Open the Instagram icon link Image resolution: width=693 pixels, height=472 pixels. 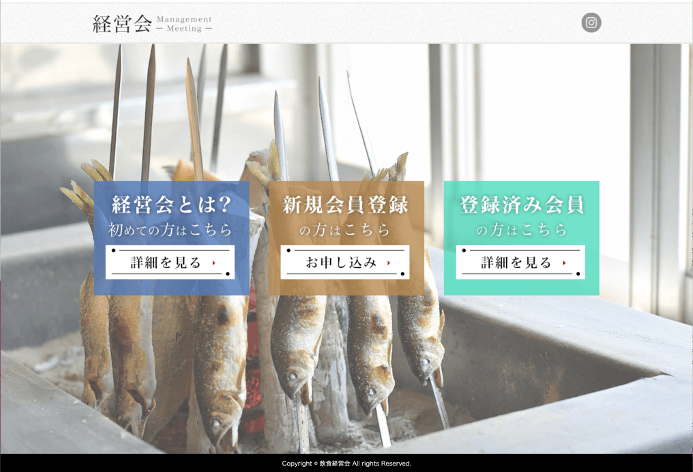591,23
